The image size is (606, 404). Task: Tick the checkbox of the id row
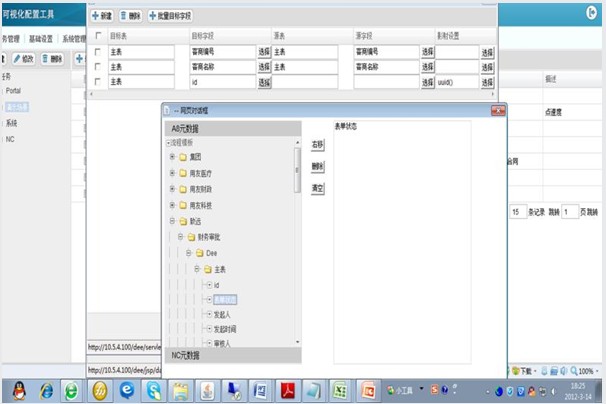98,82
